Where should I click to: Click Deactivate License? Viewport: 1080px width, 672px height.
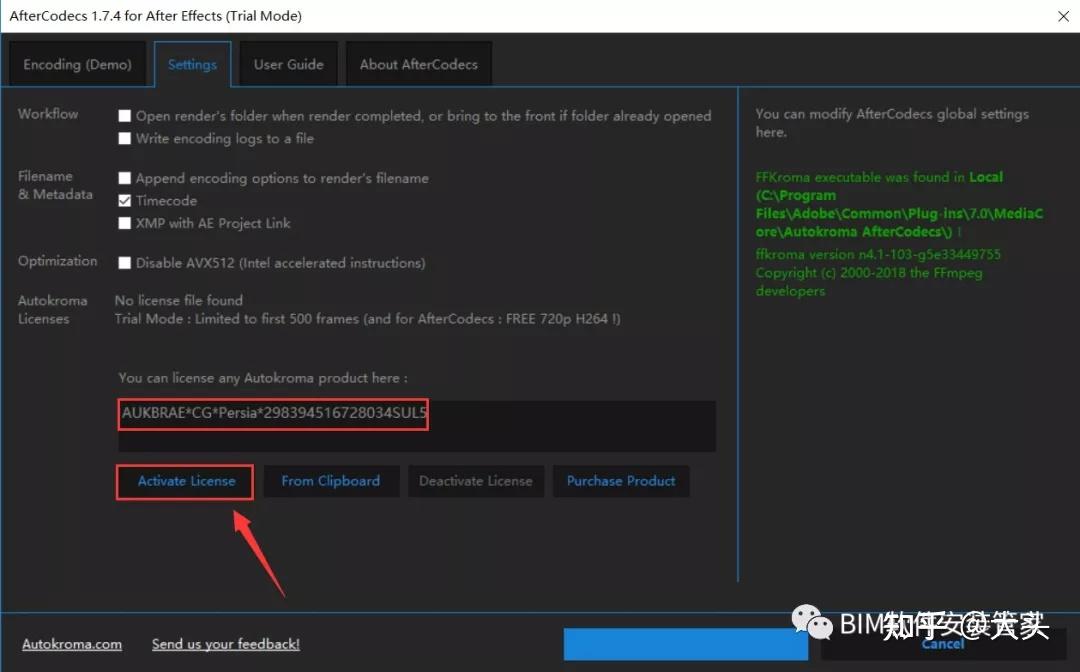click(x=476, y=481)
